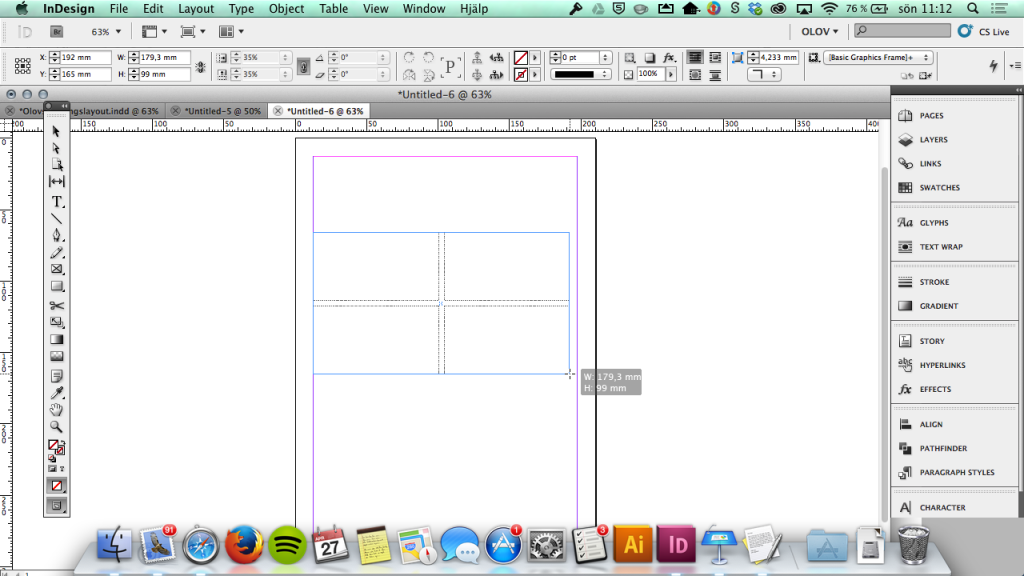
Task: Toggle constrain proportions for scaling chain
Action: [303, 66]
